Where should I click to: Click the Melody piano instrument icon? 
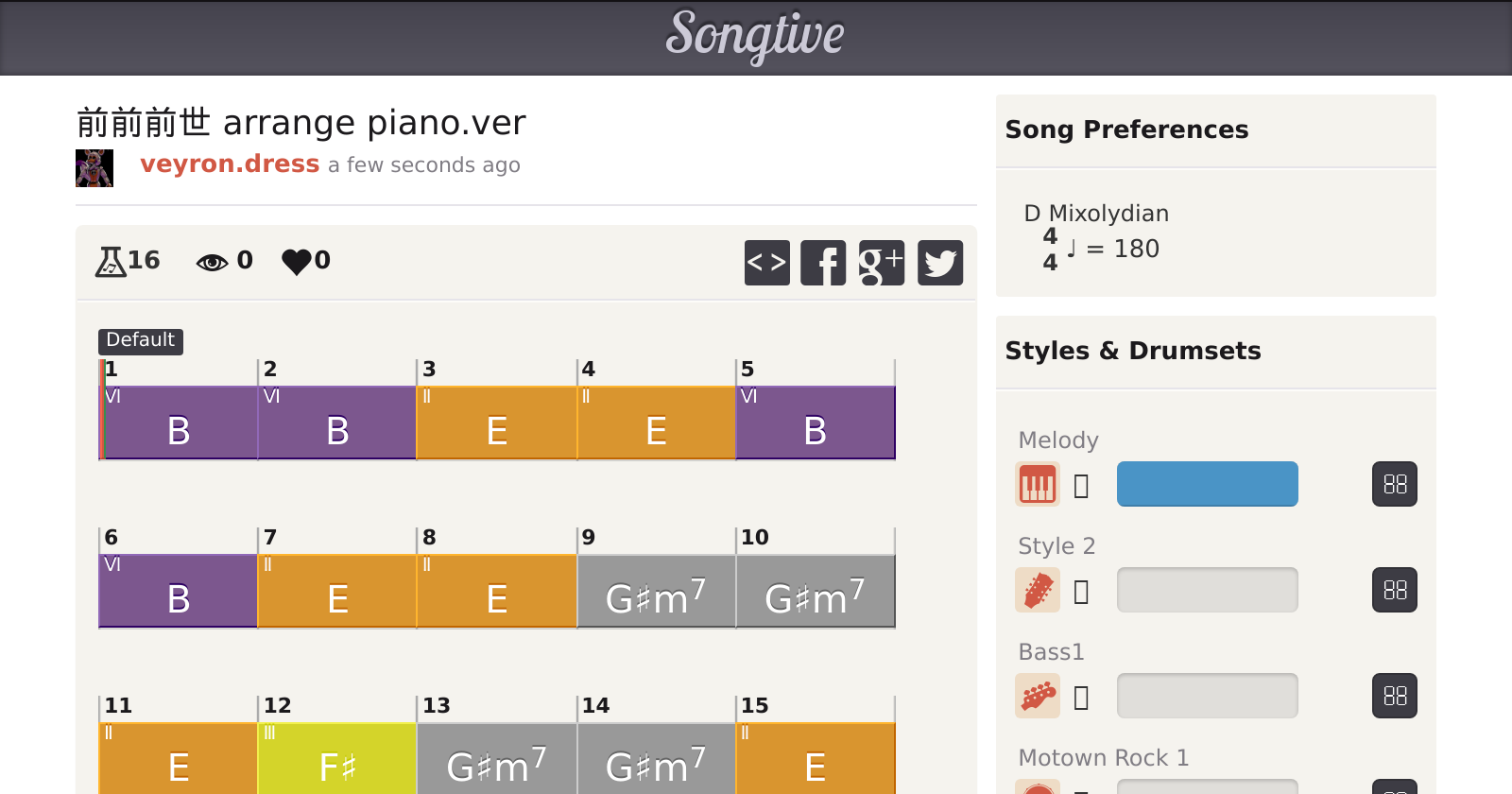(1037, 484)
